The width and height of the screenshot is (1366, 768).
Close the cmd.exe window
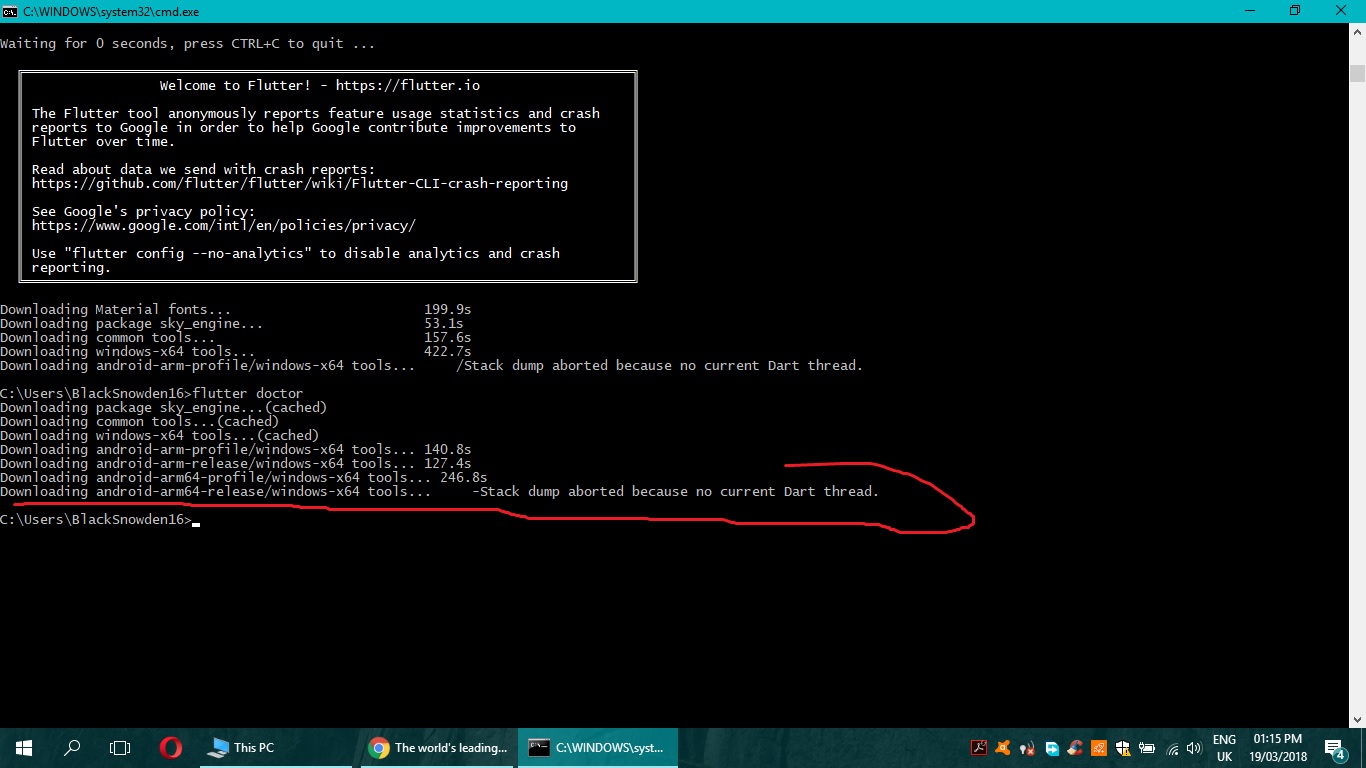pos(1341,10)
